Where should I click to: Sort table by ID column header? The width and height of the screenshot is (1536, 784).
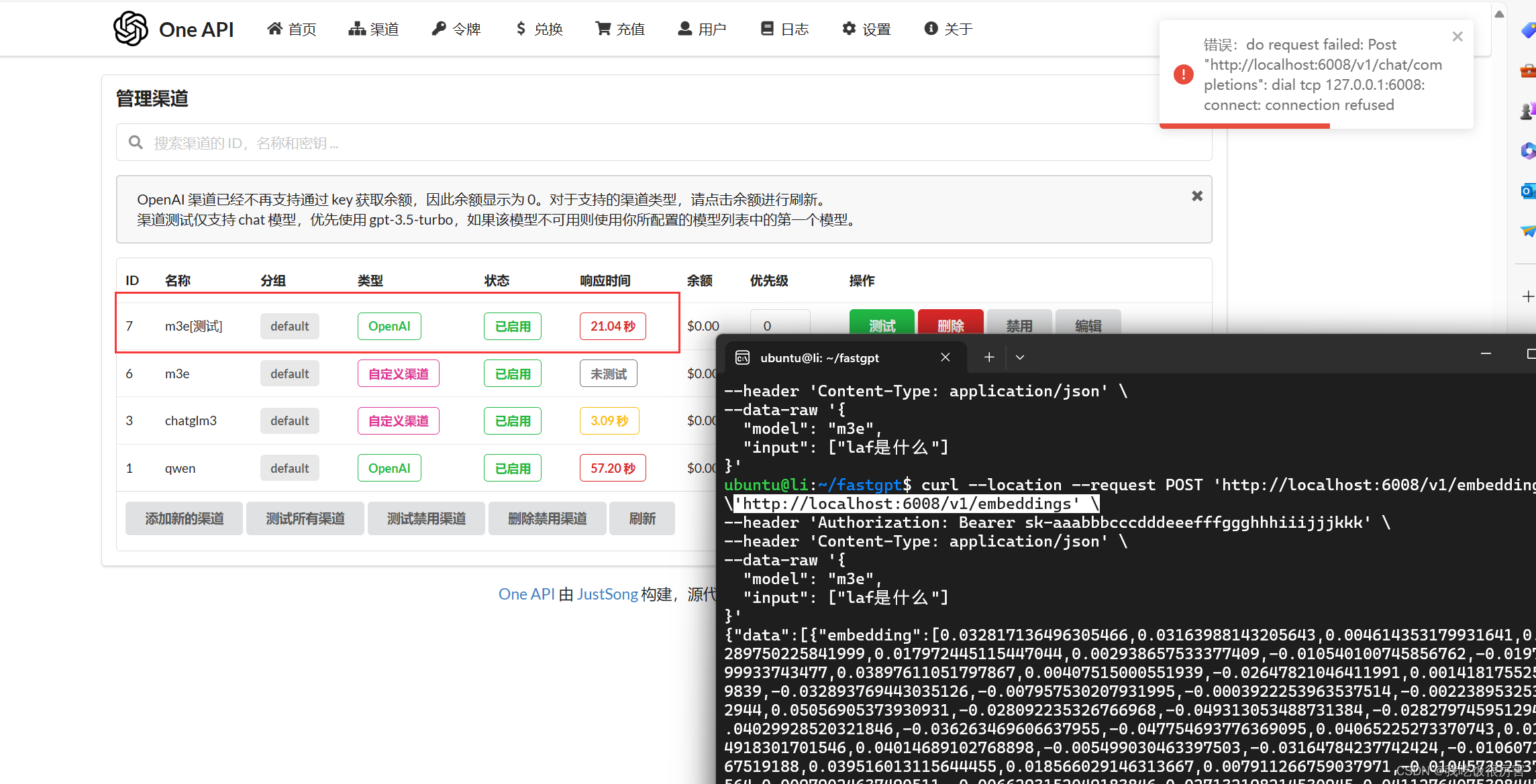pyautogui.click(x=132, y=280)
